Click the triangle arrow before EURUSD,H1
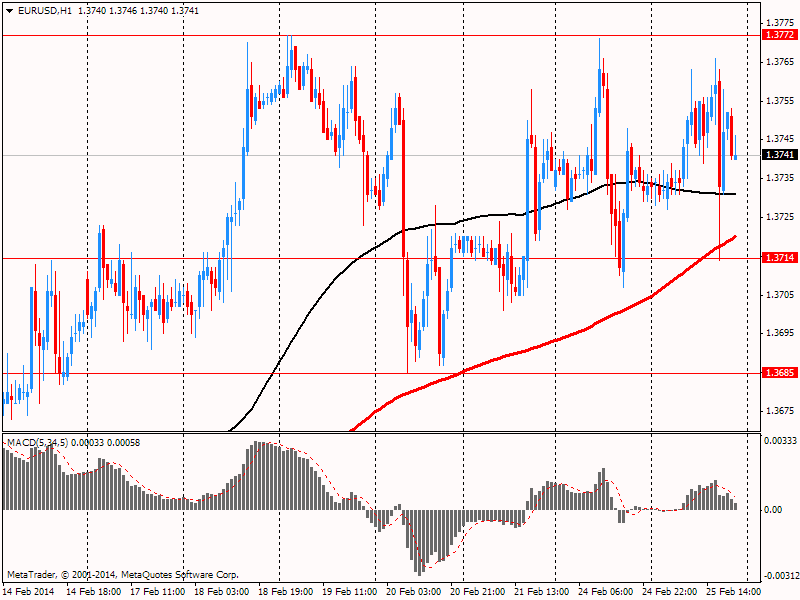This screenshot has height=600, width=800. [10, 11]
